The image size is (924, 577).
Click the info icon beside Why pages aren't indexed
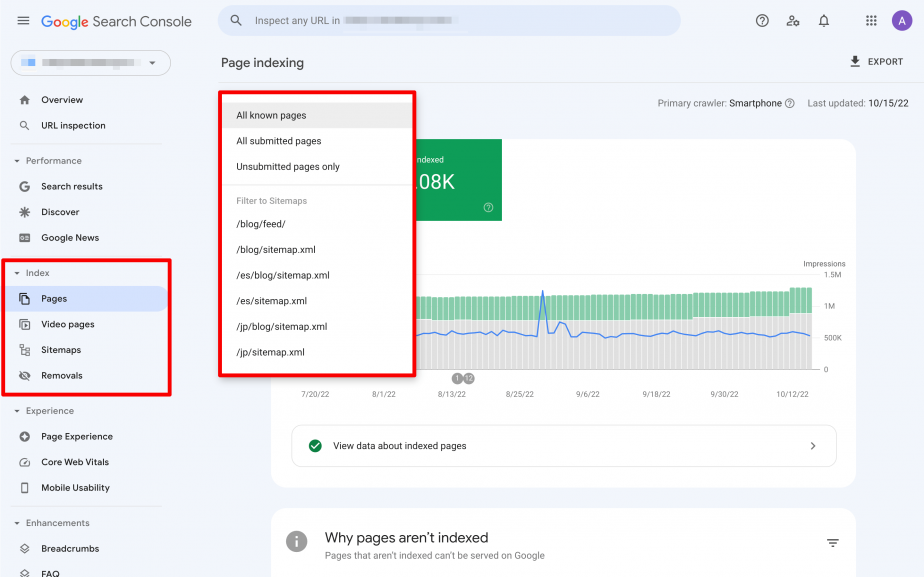tap(296, 541)
